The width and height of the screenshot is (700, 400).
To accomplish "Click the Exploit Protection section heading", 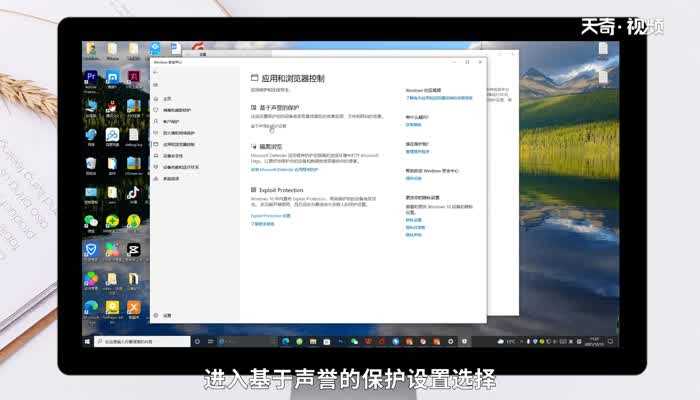I will [x=281, y=190].
